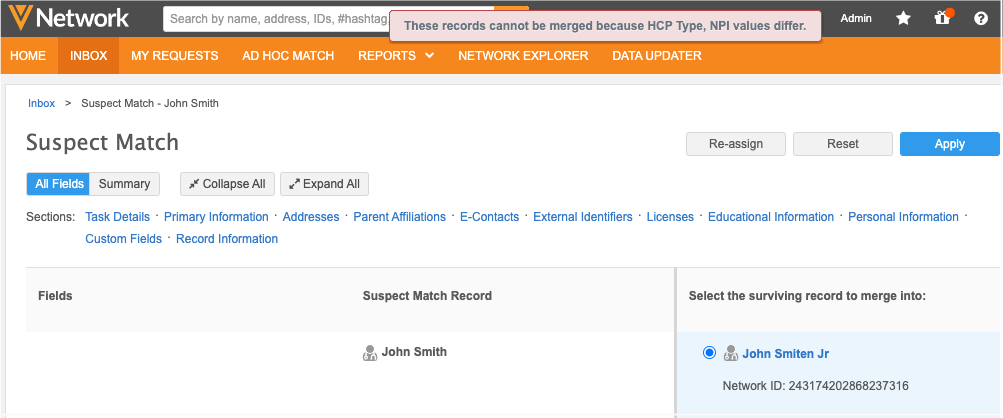Expand all sections with Expand All
The image size is (1003, 418).
pyautogui.click(x=325, y=184)
